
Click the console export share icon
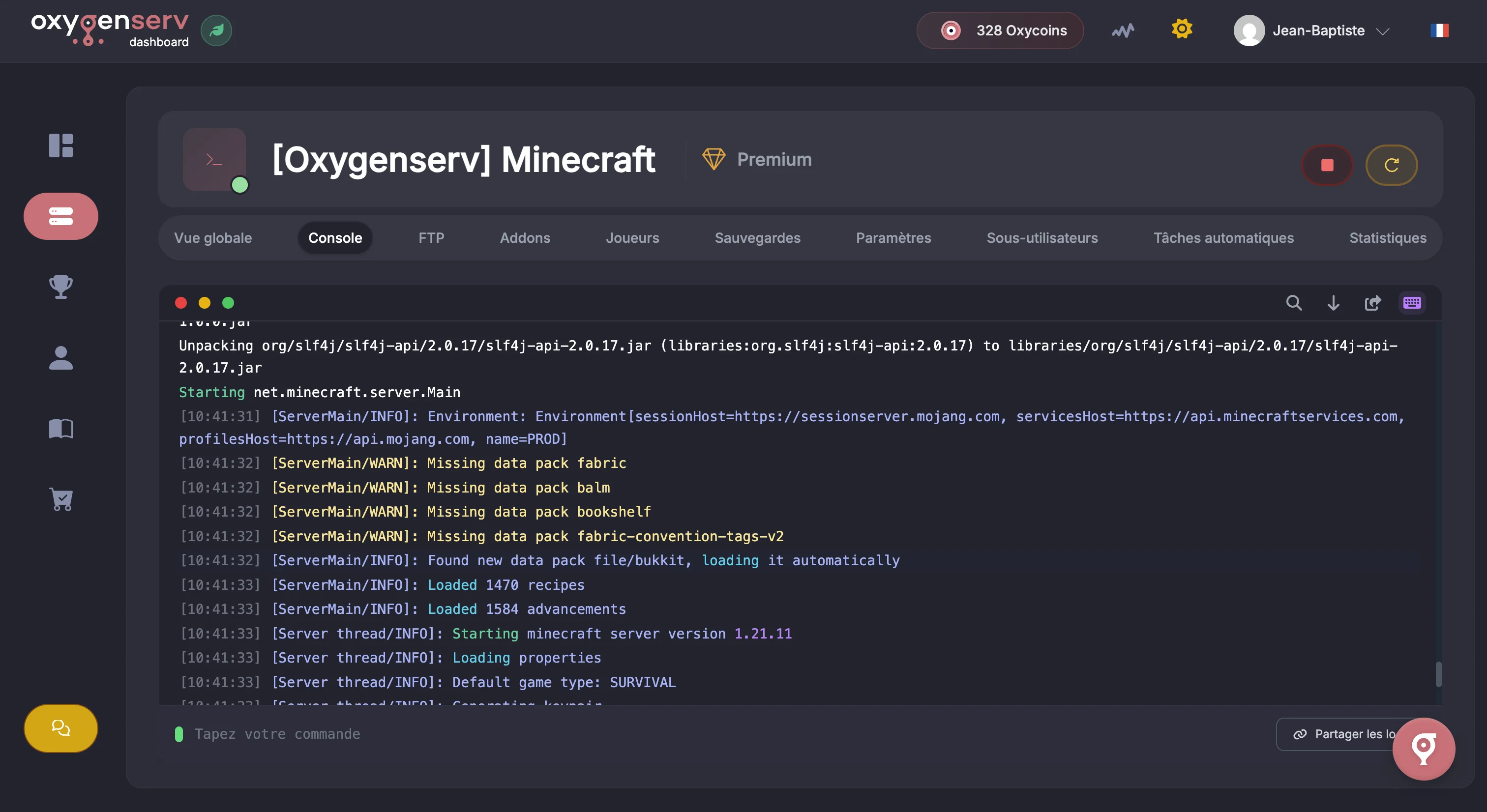click(x=1373, y=302)
